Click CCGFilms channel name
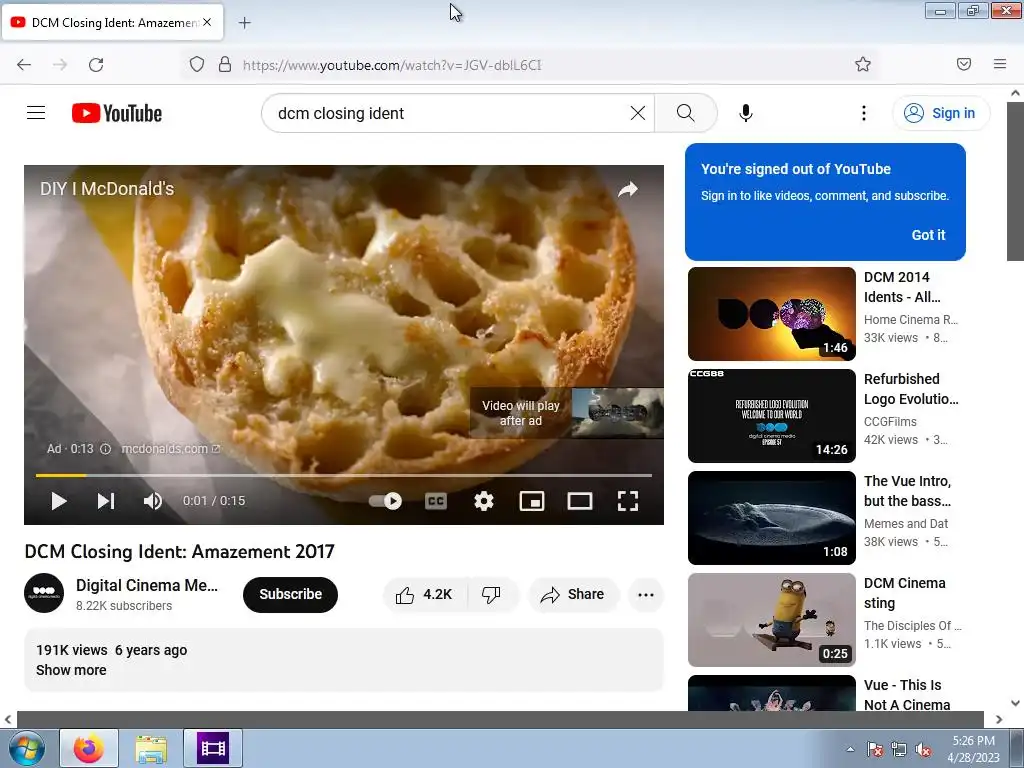This screenshot has height=768, width=1024. 890,422
